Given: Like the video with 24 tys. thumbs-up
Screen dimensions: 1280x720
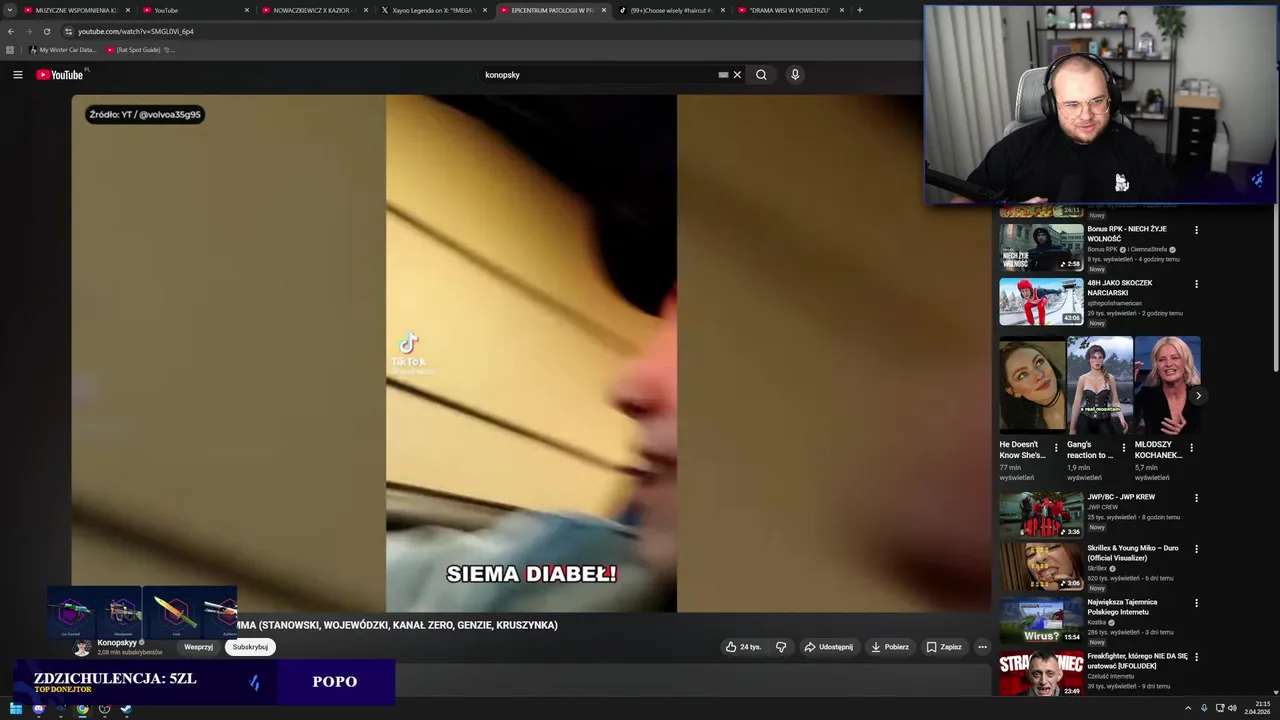Looking at the screenshot, I should click(x=744, y=647).
